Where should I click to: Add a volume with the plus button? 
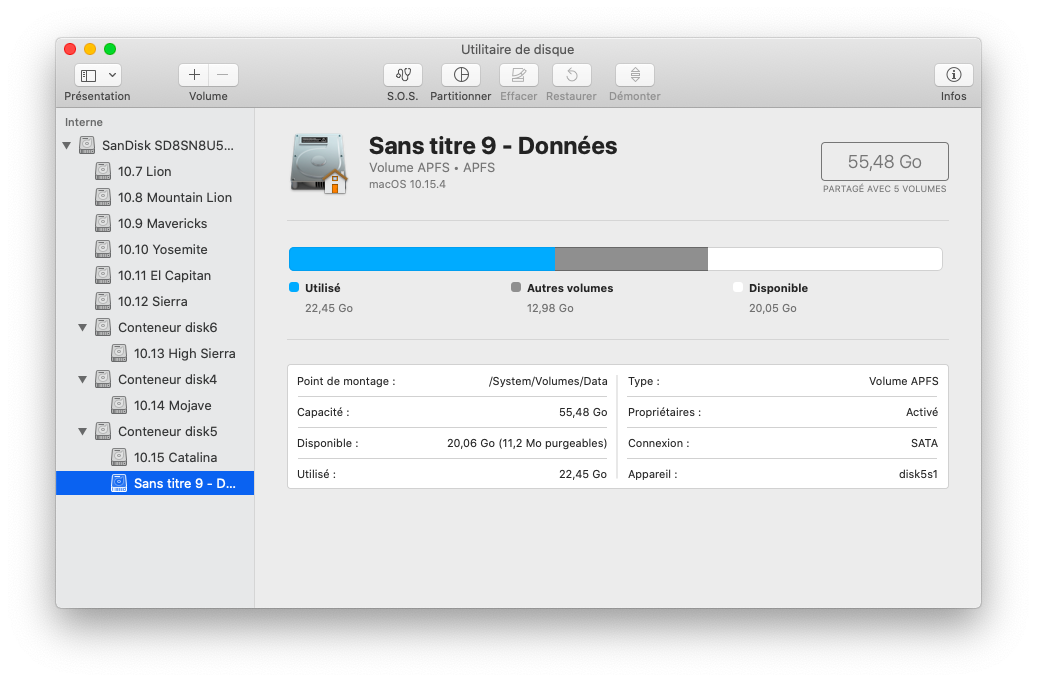click(x=194, y=75)
